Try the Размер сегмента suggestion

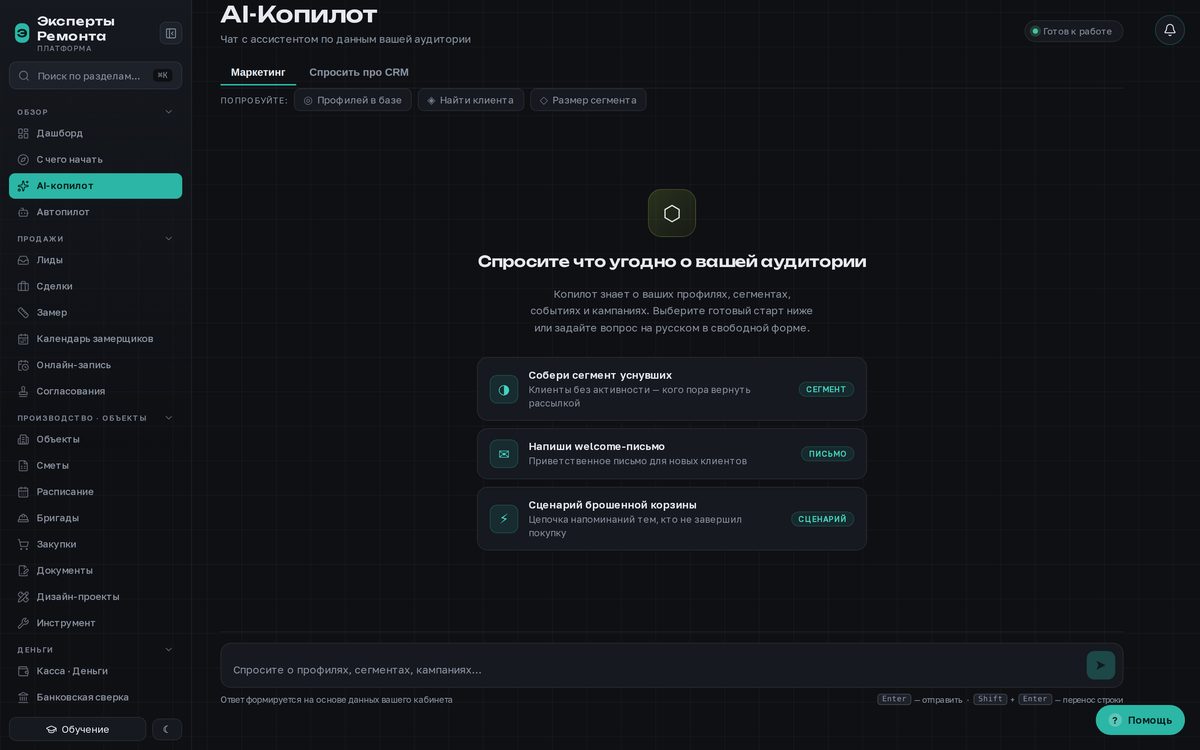pyautogui.click(x=588, y=100)
